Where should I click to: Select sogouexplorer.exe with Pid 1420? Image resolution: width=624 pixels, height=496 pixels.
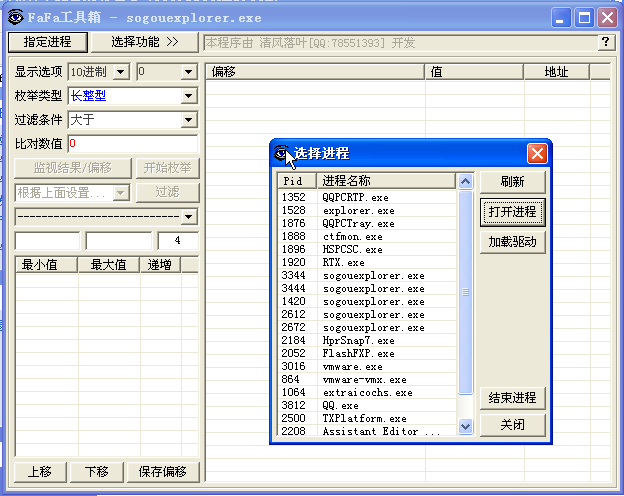click(367, 301)
